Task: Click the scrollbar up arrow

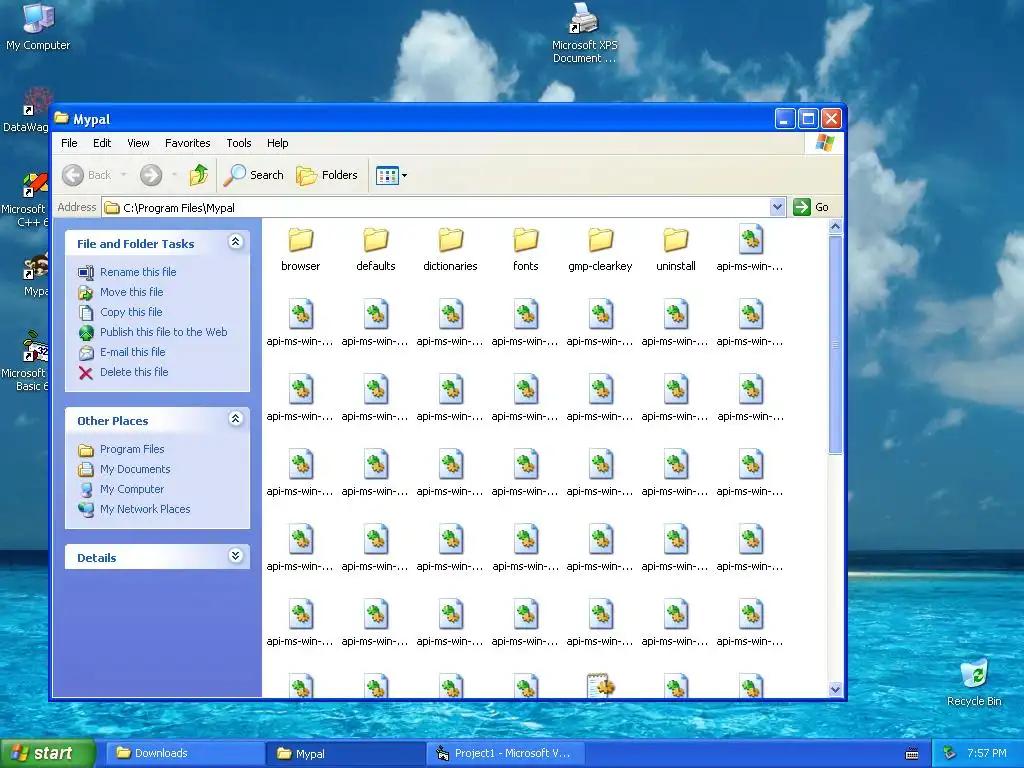Action: point(835,227)
